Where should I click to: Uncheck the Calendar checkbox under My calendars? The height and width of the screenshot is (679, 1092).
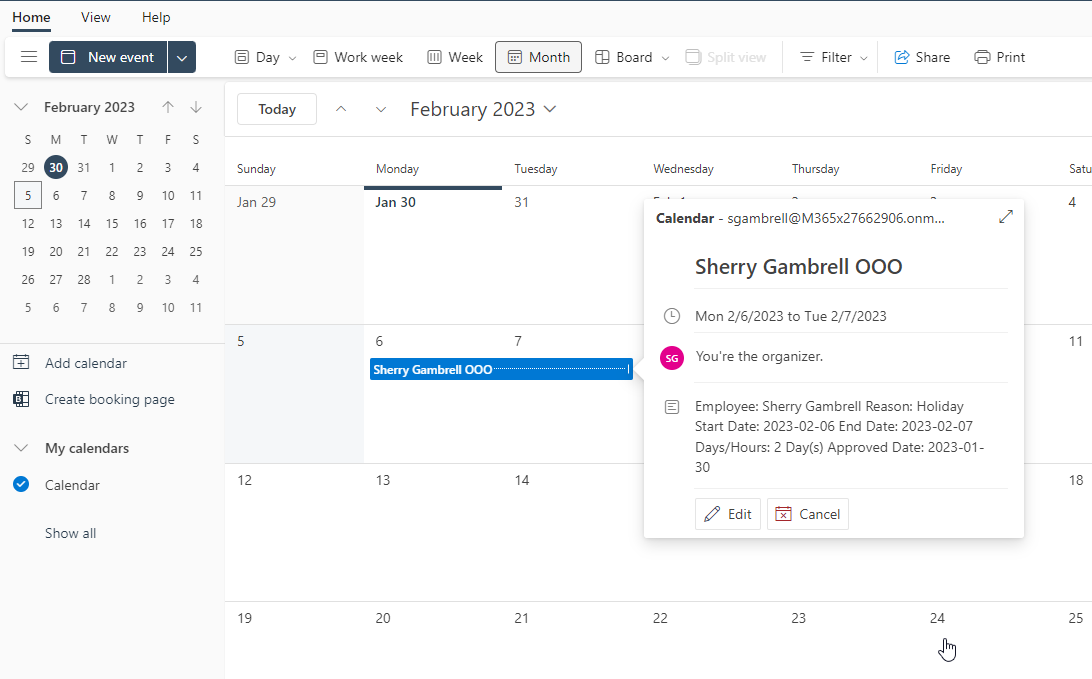pyautogui.click(x=21, y=485)
